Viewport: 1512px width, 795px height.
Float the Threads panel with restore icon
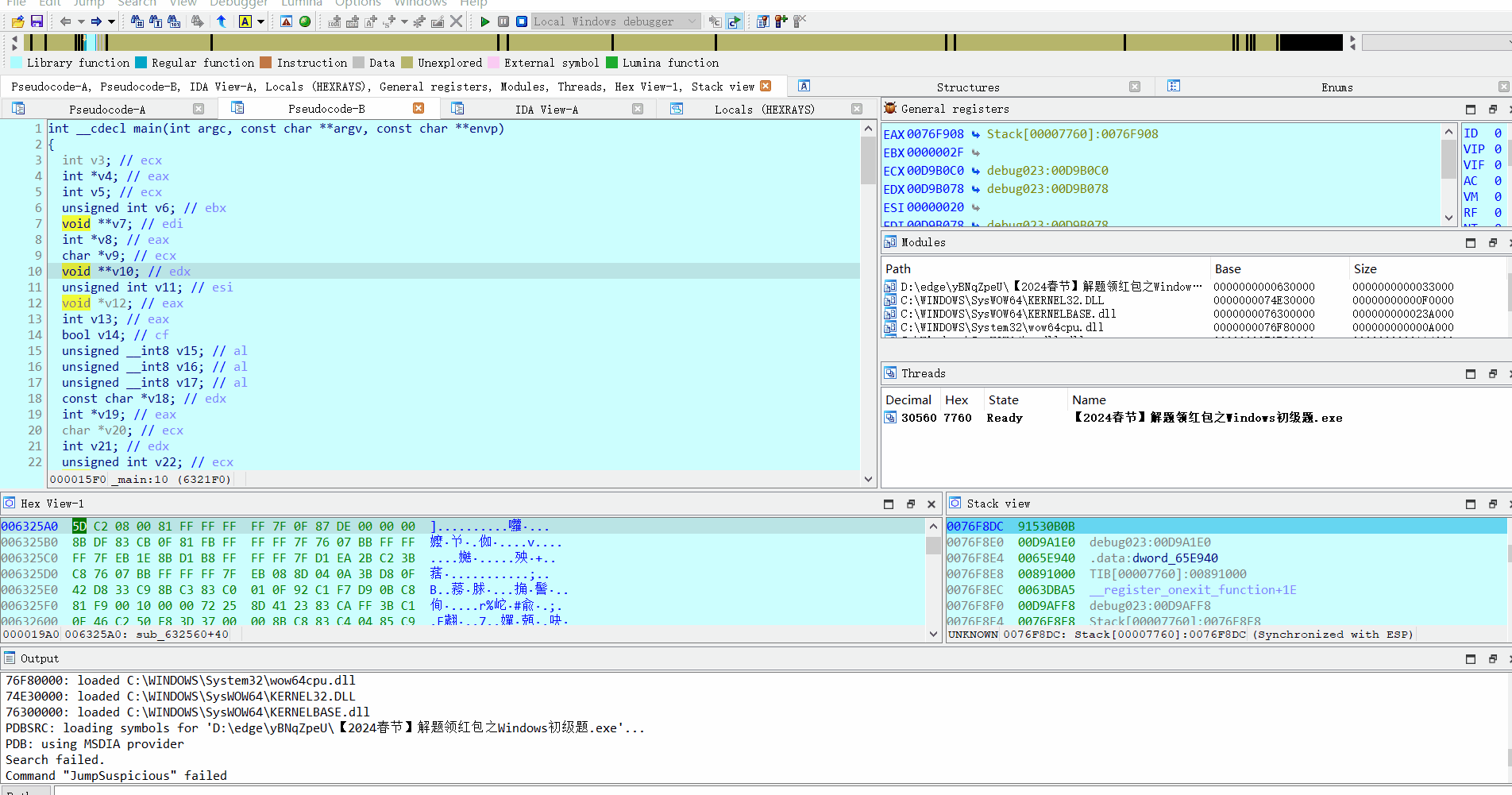tap(1493, 373)
